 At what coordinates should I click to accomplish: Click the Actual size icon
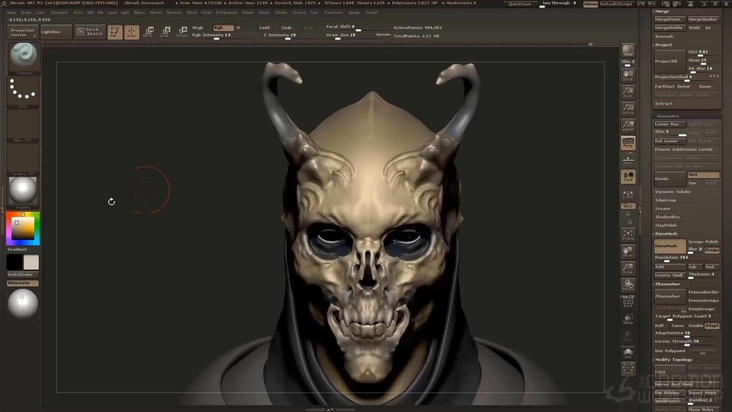[x=628, y=109]
